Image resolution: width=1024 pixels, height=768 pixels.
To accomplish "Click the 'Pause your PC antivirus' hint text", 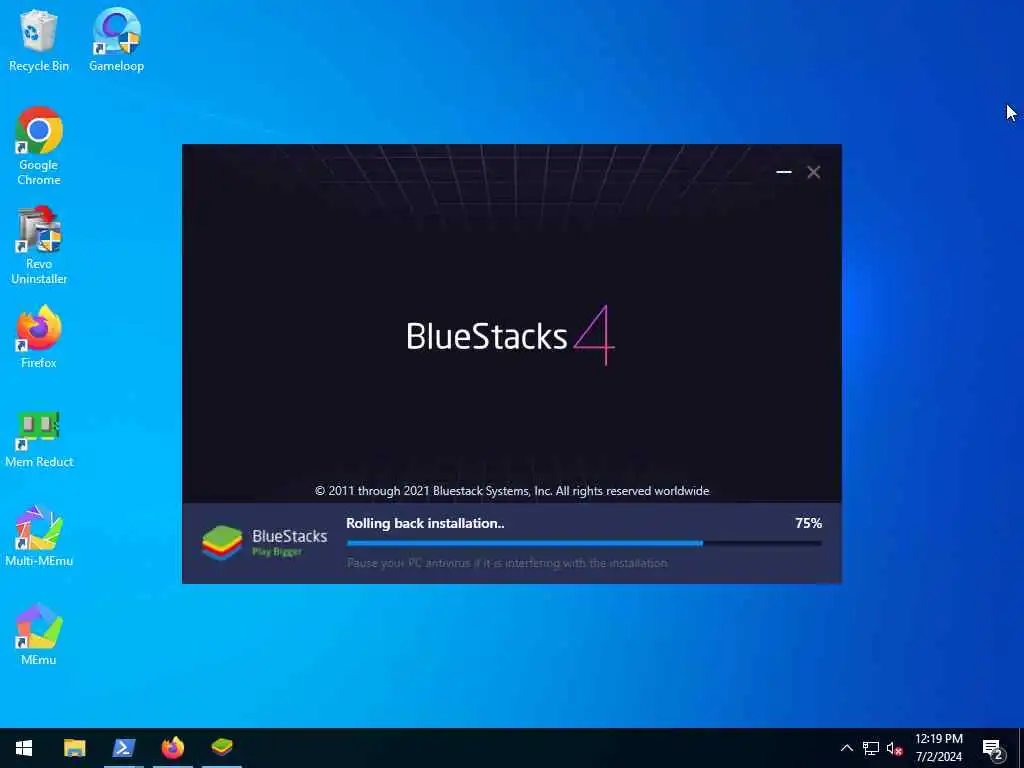I will tap(507, 563).
